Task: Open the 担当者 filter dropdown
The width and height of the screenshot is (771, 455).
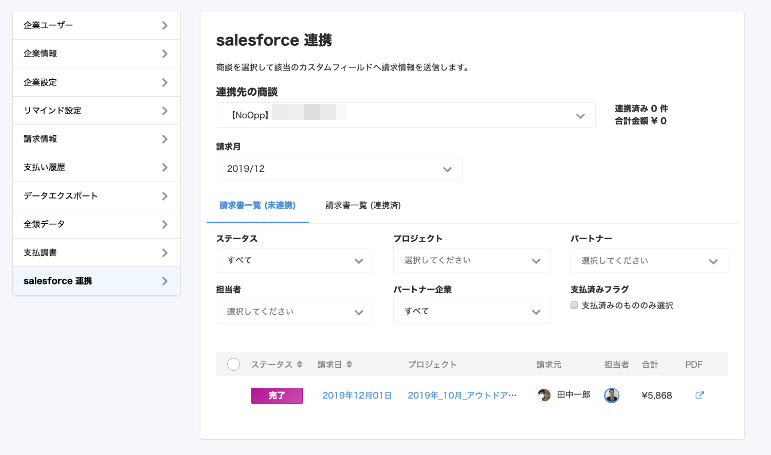Action: pos(295,312)
